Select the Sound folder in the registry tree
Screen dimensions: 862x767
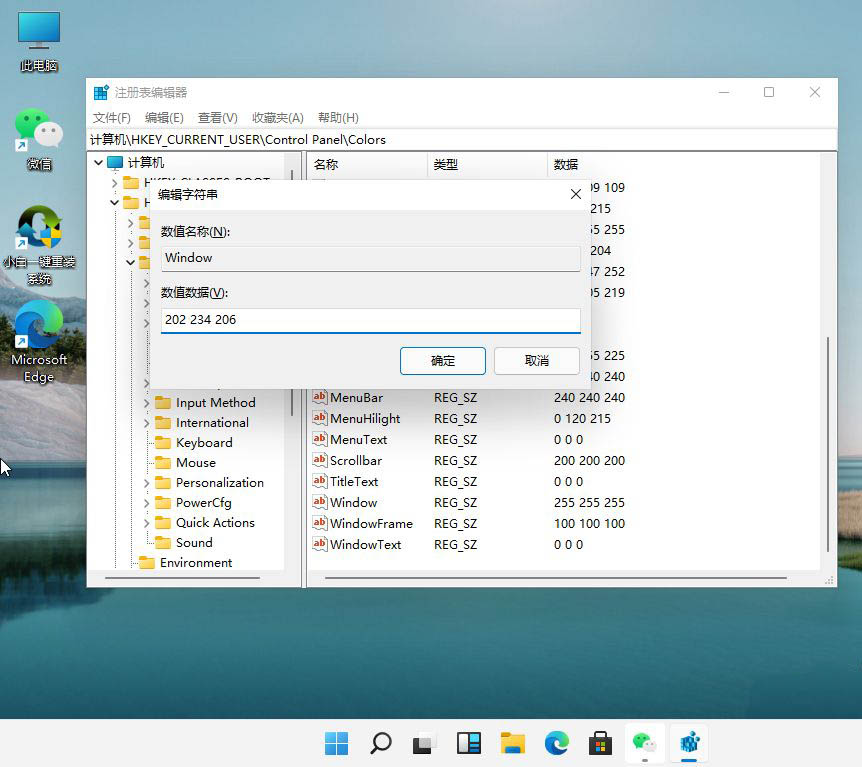[x=198, y=542]
